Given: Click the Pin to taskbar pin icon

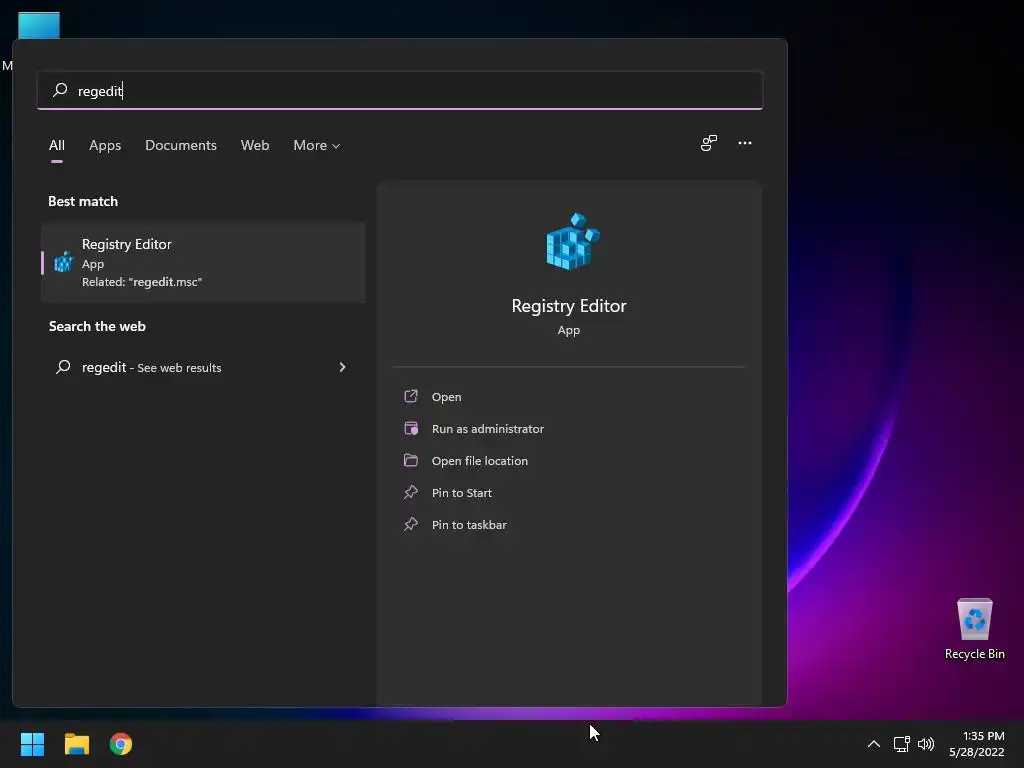Looking at the screenshot, I should tap(411, 524).
